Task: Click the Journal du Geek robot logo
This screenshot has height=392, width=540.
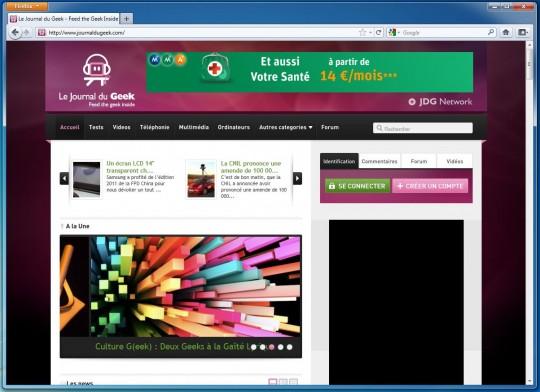Action: 96,70
